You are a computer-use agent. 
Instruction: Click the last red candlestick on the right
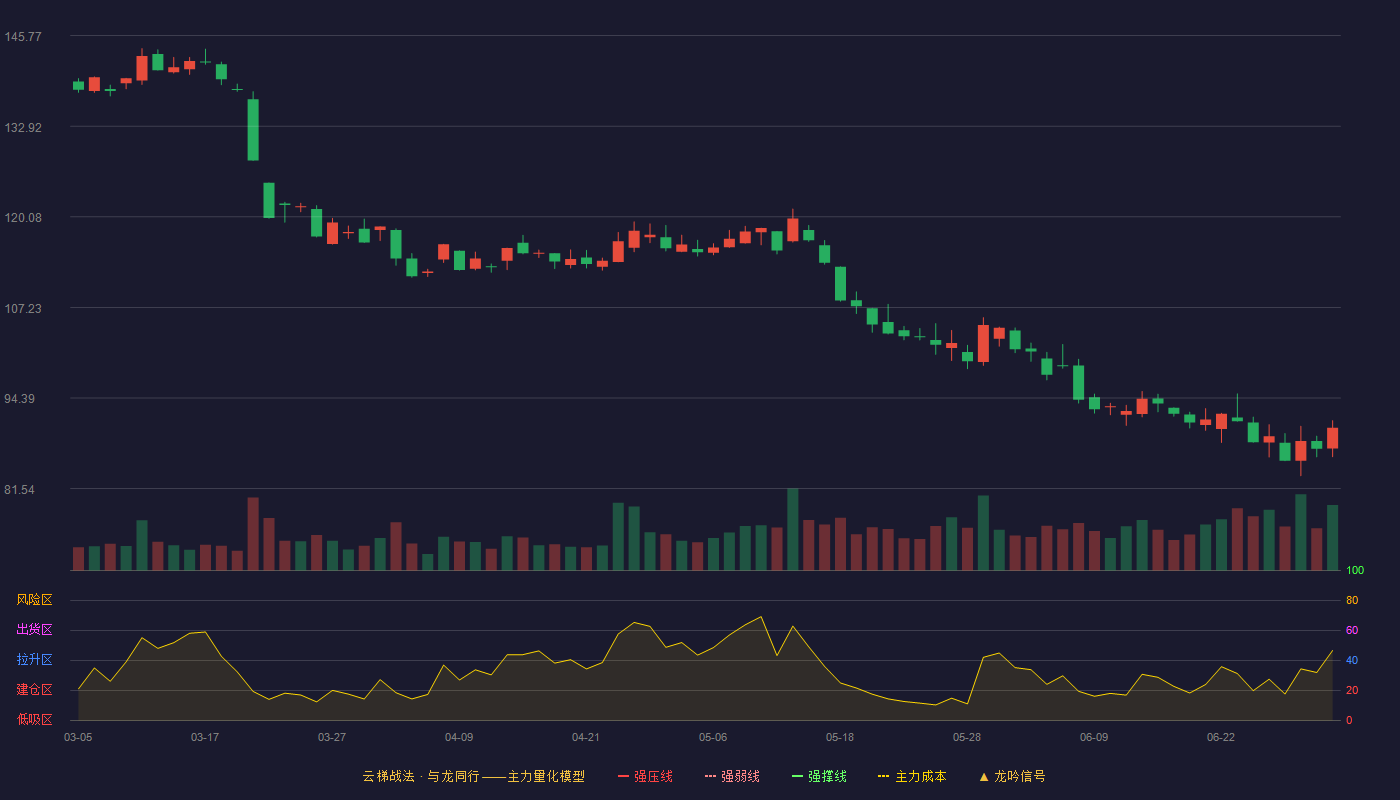click(x=1332, y=438)
